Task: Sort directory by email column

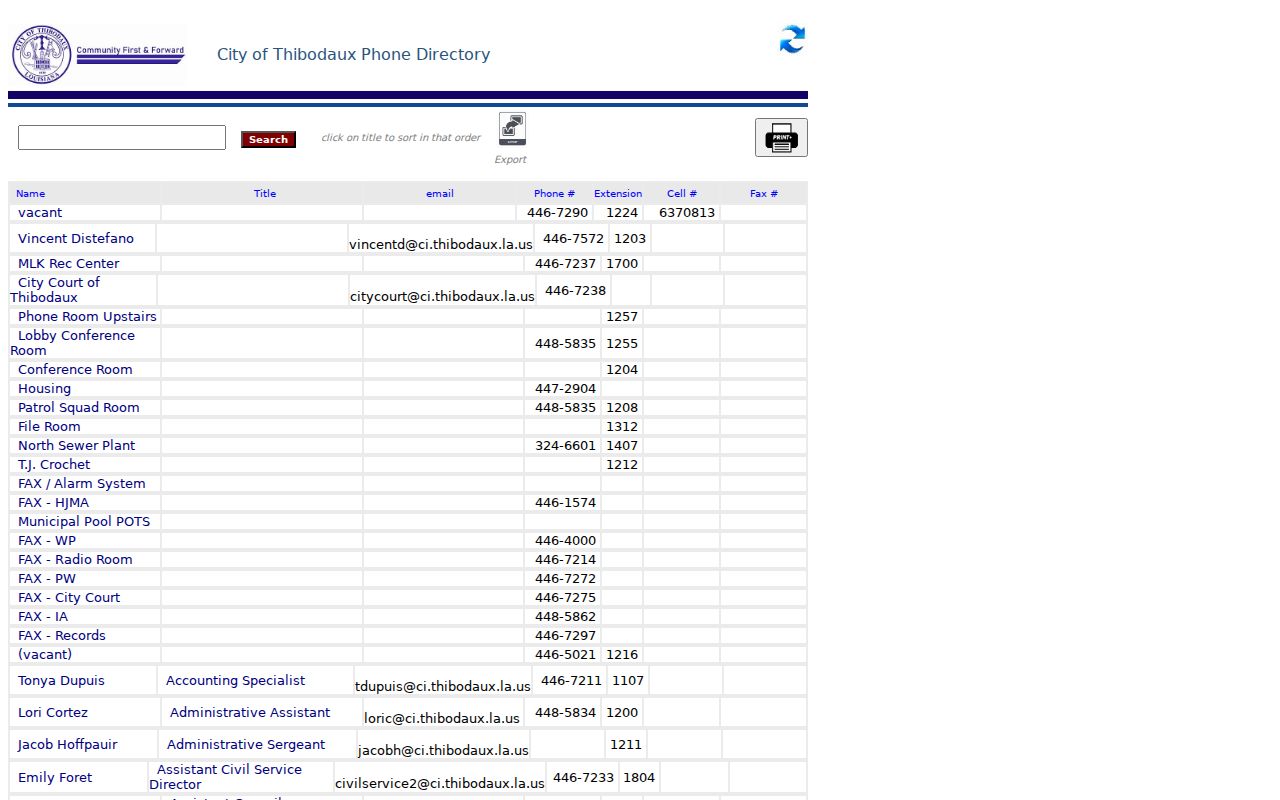Action: (440, 194)
